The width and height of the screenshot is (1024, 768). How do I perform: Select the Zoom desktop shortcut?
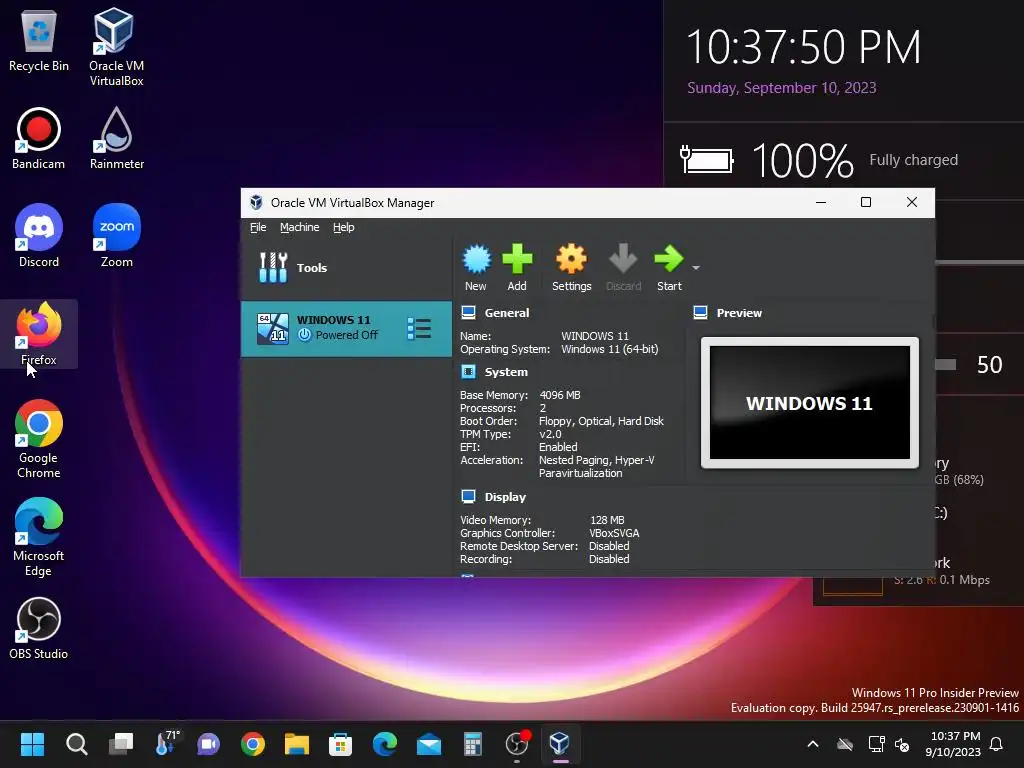pos(116,236)
